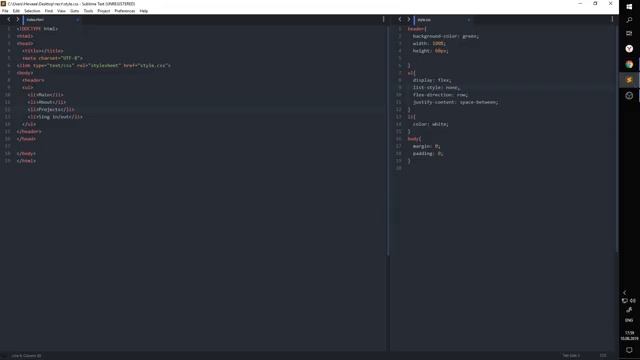Launch Google Chrome from taskbar

point(629,64)
